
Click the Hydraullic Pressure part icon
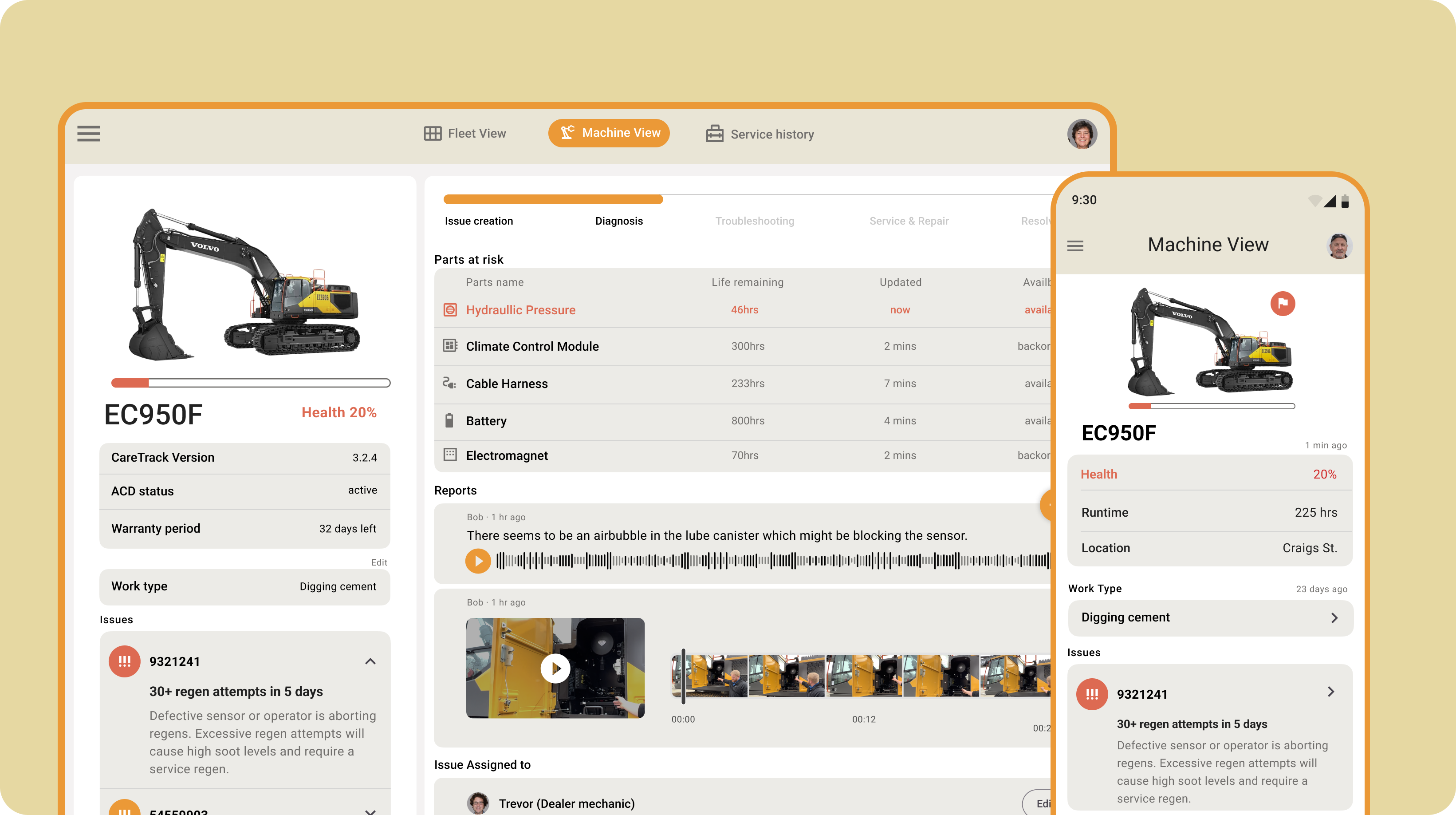click(450, 310)
